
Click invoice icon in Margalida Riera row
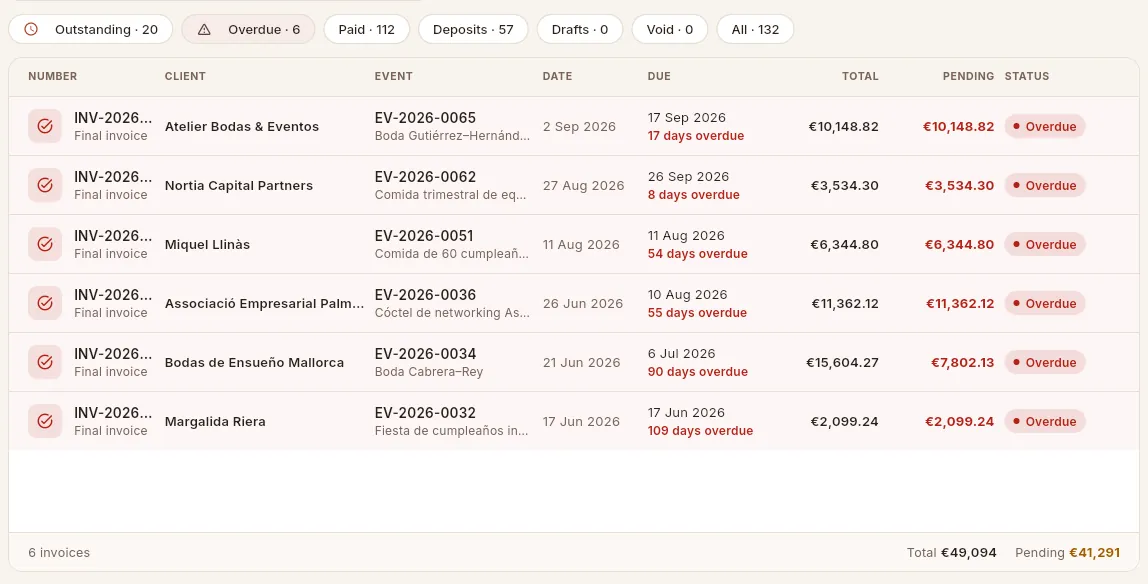(45, 422)
